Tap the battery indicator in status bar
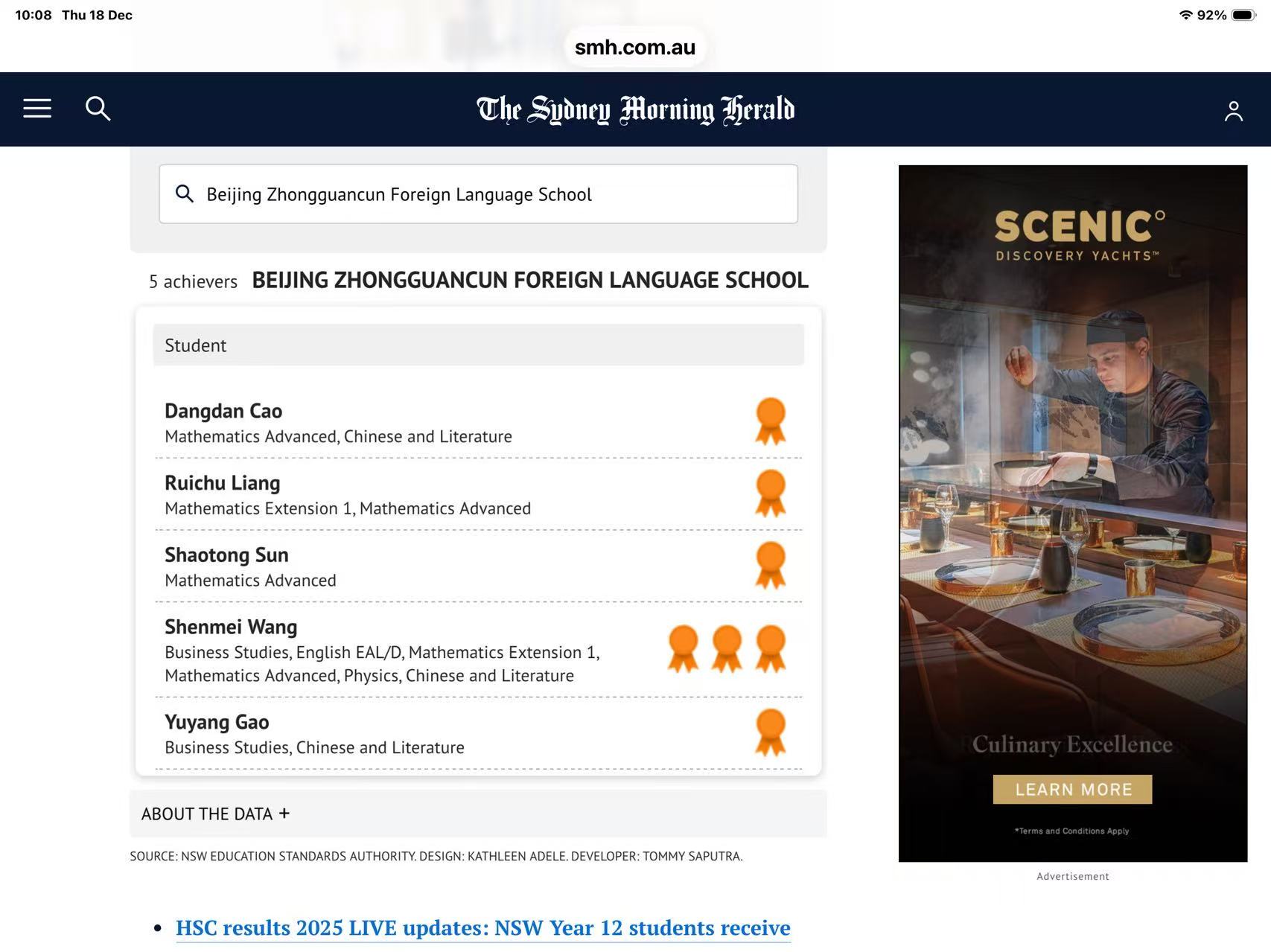The height and width of the screenshot is (952, 1271). point(1242,15)
